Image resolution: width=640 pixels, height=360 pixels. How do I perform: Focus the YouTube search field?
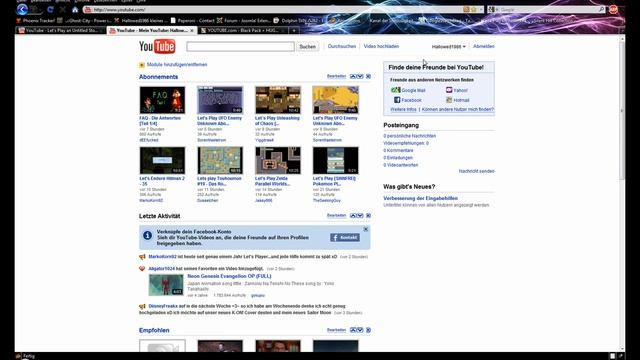240,47
